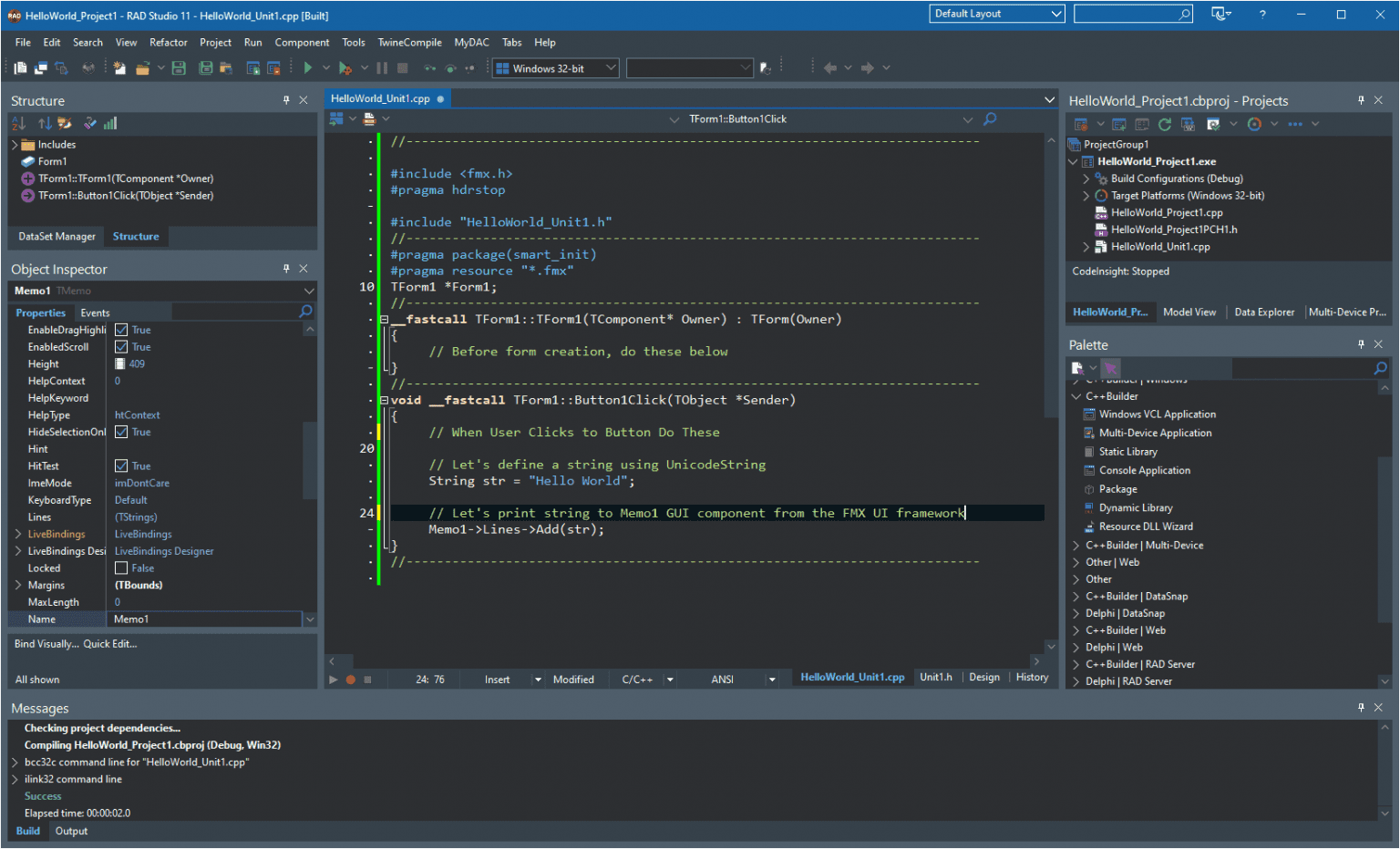Click the platform circle icon in Projects toolbar
The width and height of the screenshot is (1400, 849).
1254,124
